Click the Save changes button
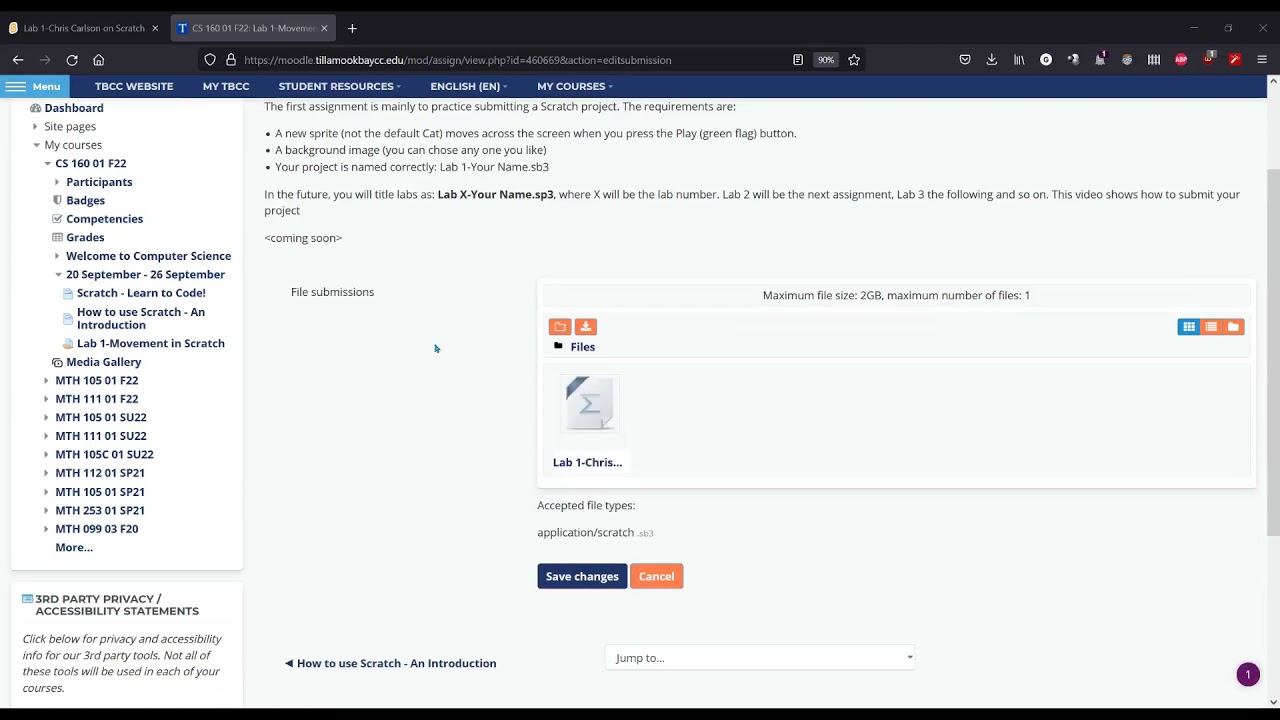This screenshot has height=720, width=1280. point(582,577)
